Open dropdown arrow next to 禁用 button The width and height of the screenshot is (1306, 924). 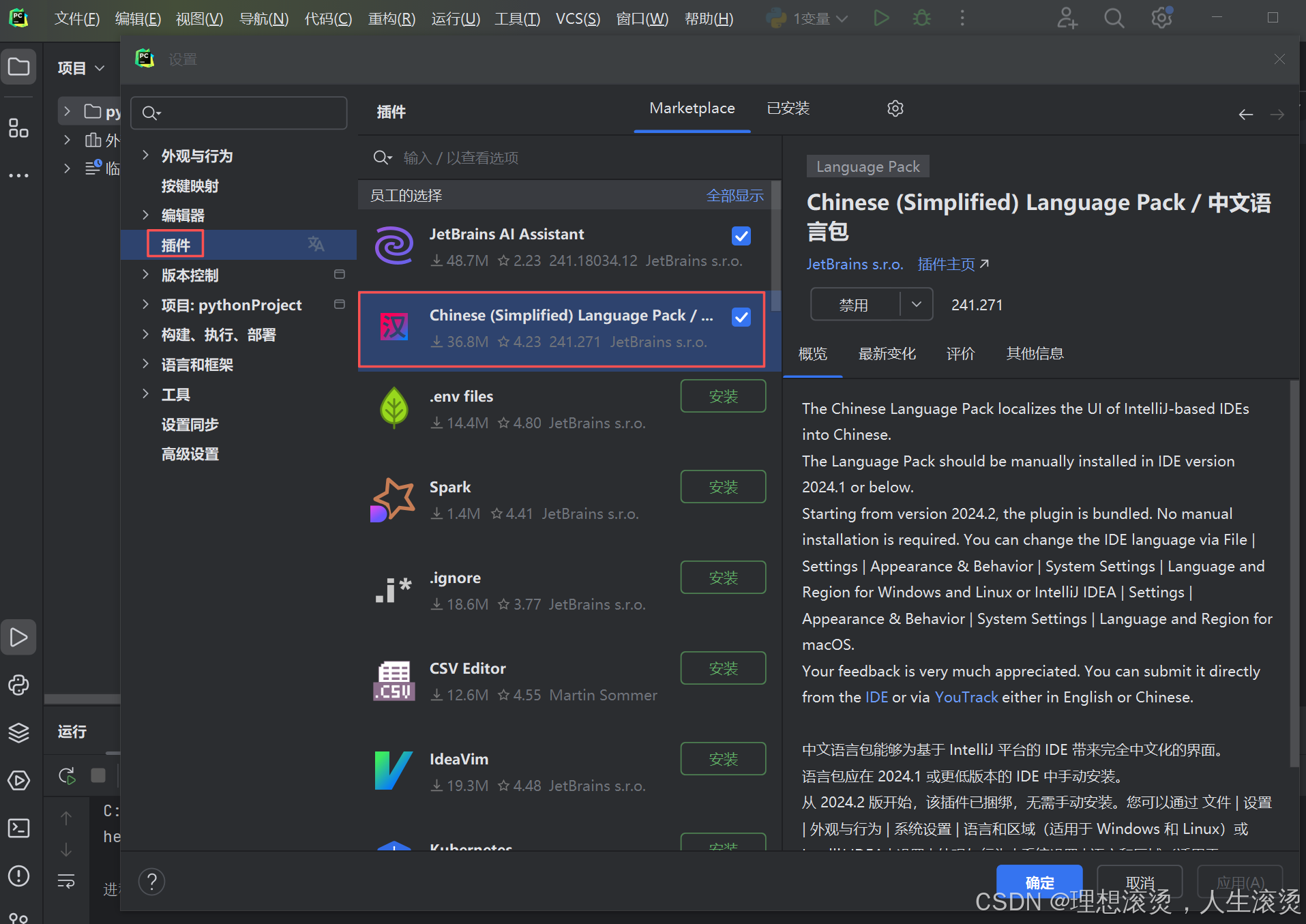coord(917,305)
